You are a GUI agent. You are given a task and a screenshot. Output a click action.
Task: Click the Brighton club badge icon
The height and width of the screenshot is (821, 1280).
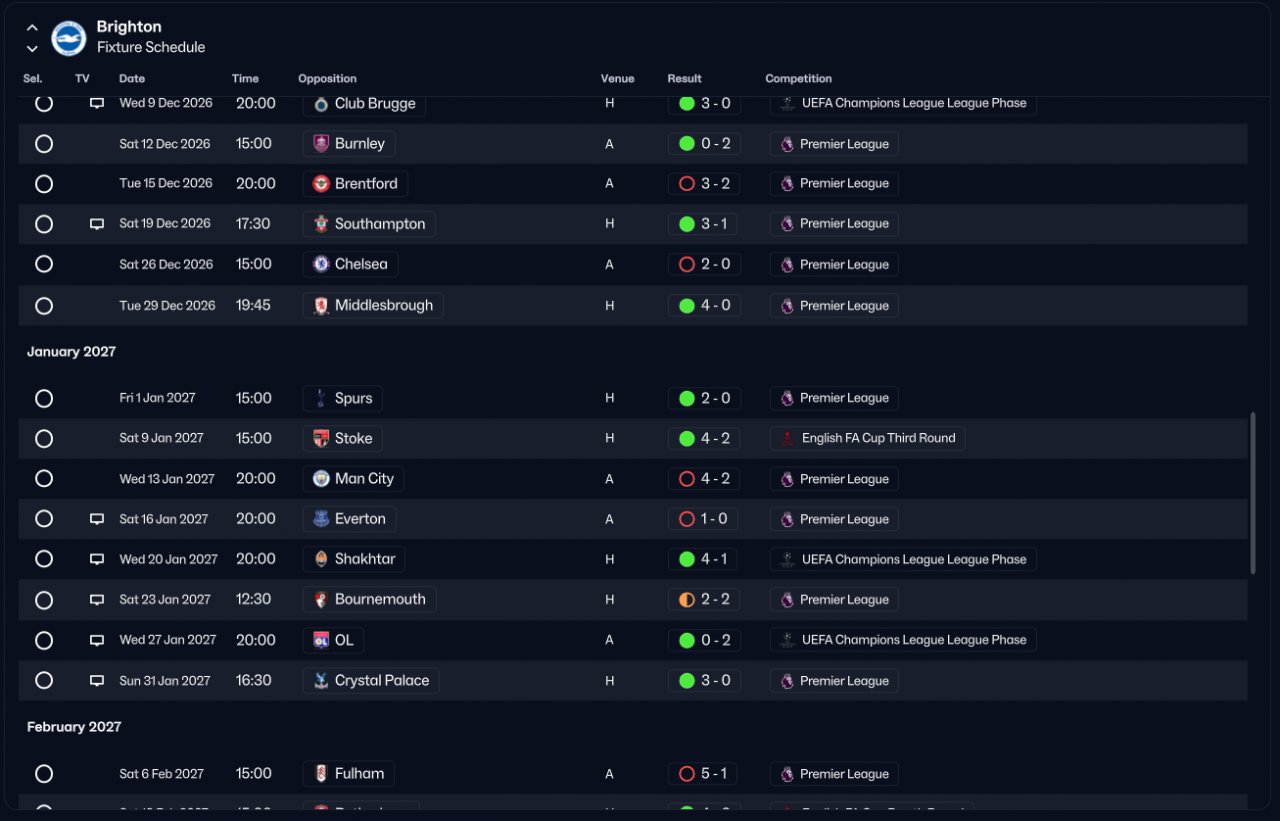click(69, 38)
